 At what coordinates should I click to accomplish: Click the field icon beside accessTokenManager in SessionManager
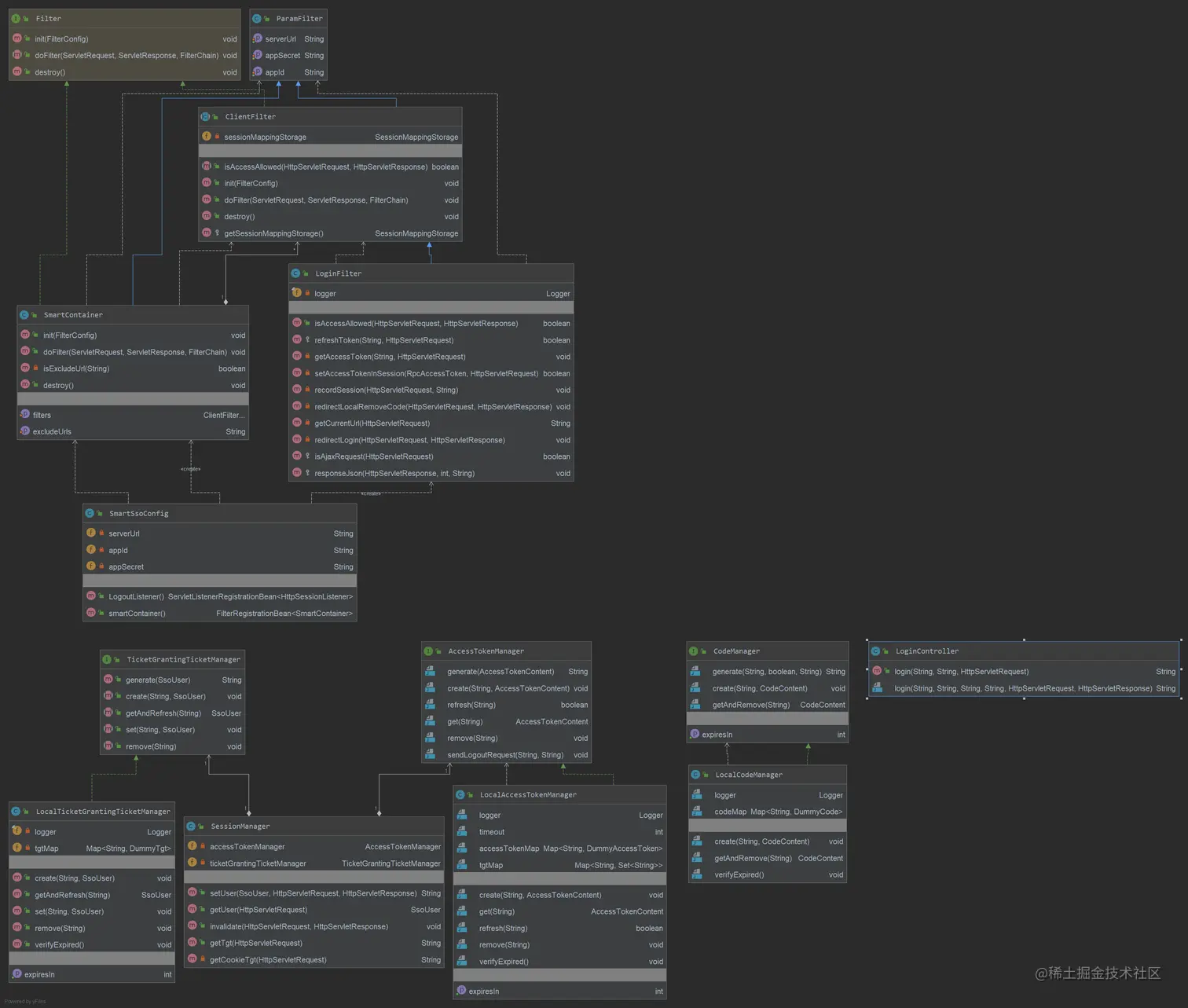pyautogui.click(x=192, y=845)
